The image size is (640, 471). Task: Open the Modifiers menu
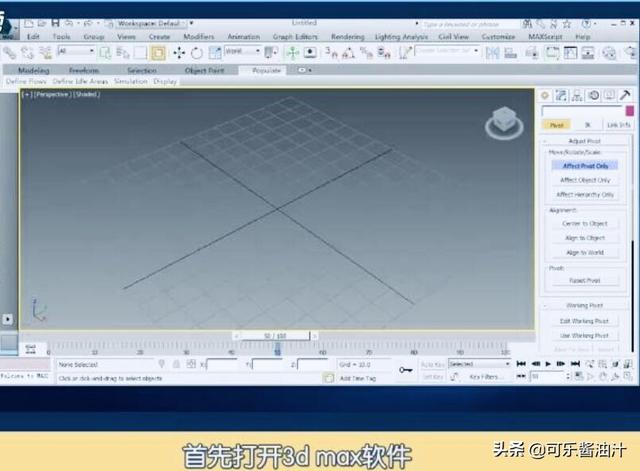(199, 37)
